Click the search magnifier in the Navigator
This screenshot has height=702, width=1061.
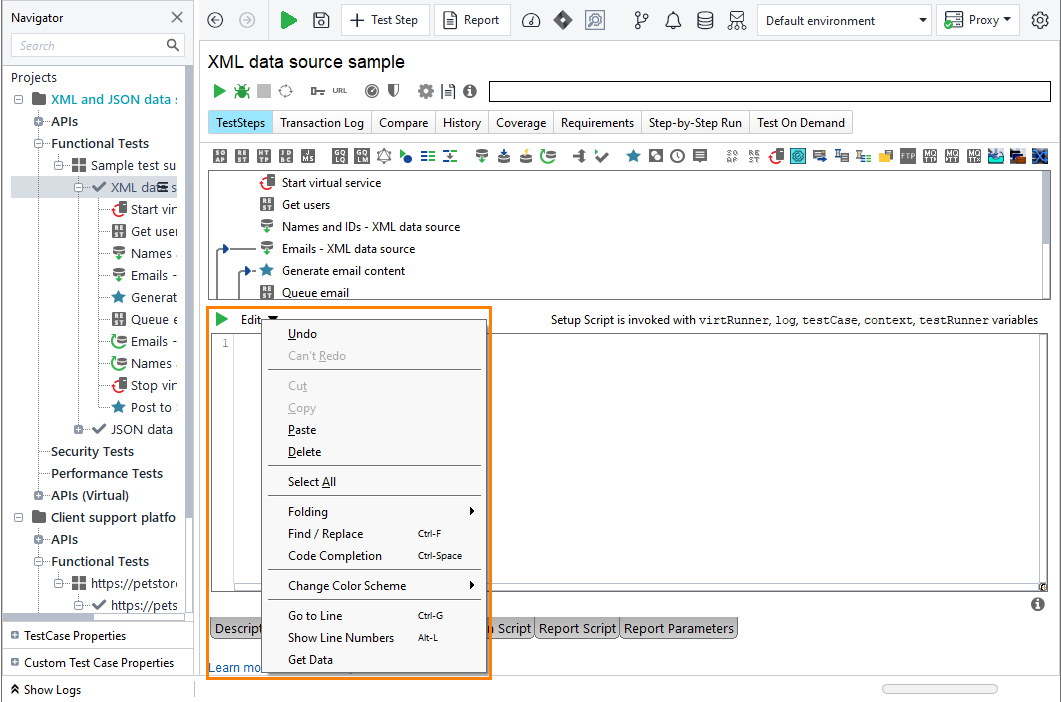pos(173,45)
